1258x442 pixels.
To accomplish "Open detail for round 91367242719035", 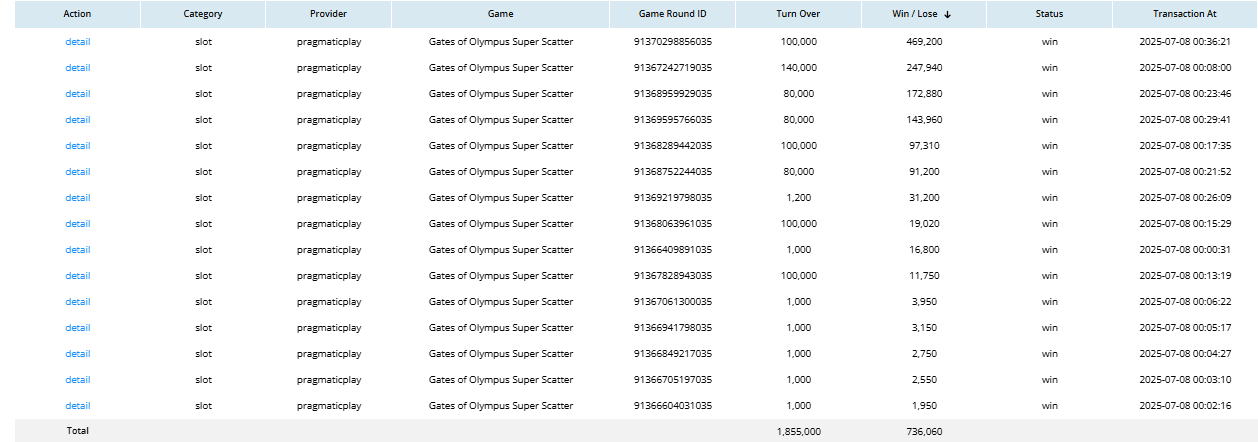I will click(x=78, y=68).
